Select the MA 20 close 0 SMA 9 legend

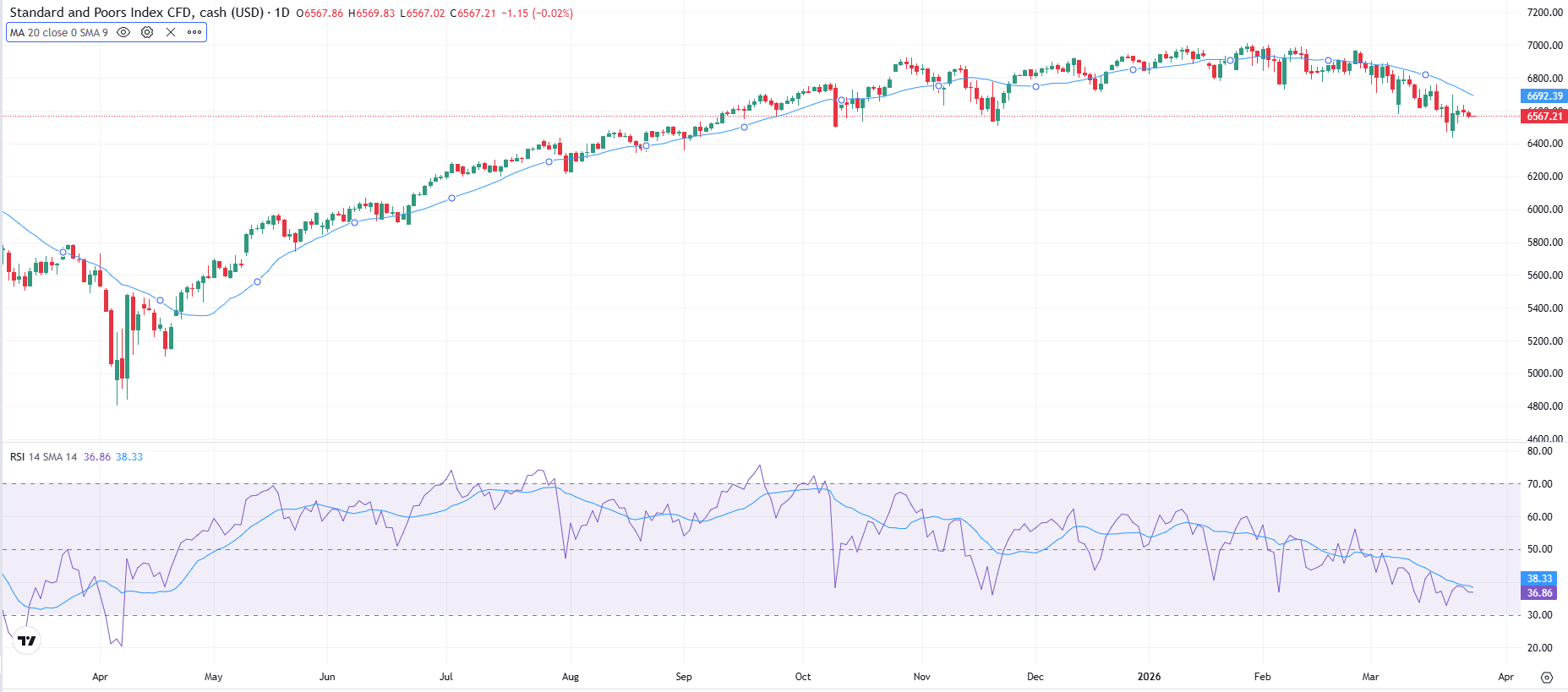[x=59, y=33]
